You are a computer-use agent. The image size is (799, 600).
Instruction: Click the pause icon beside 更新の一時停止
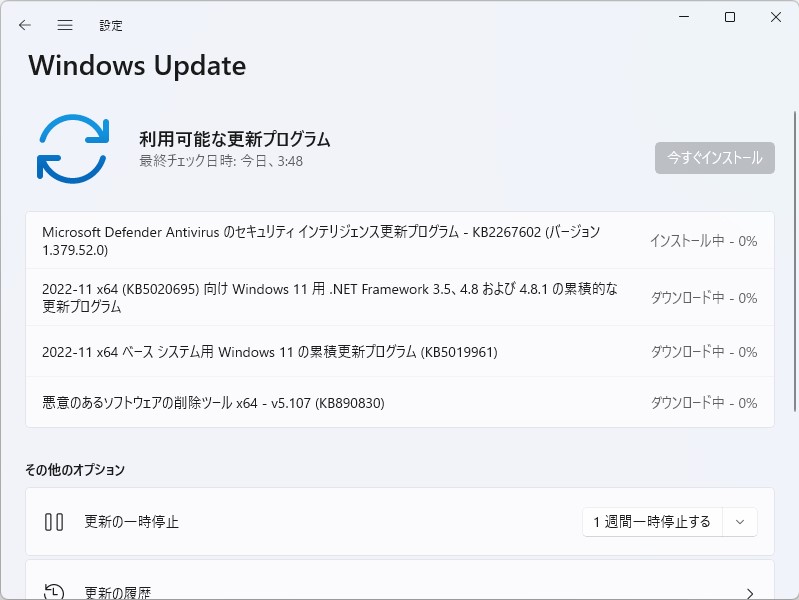click(x=54, y=522)
